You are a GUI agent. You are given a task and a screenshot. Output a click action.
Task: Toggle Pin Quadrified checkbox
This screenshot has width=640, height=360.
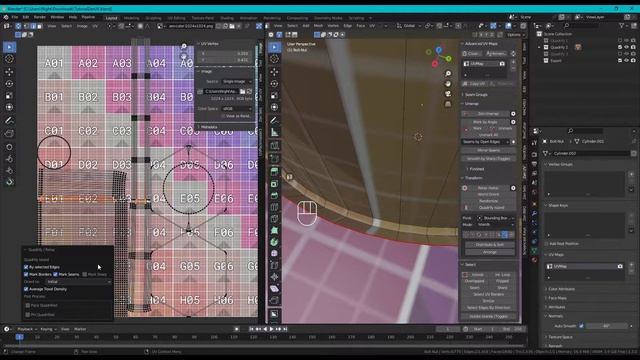(28, 315)
